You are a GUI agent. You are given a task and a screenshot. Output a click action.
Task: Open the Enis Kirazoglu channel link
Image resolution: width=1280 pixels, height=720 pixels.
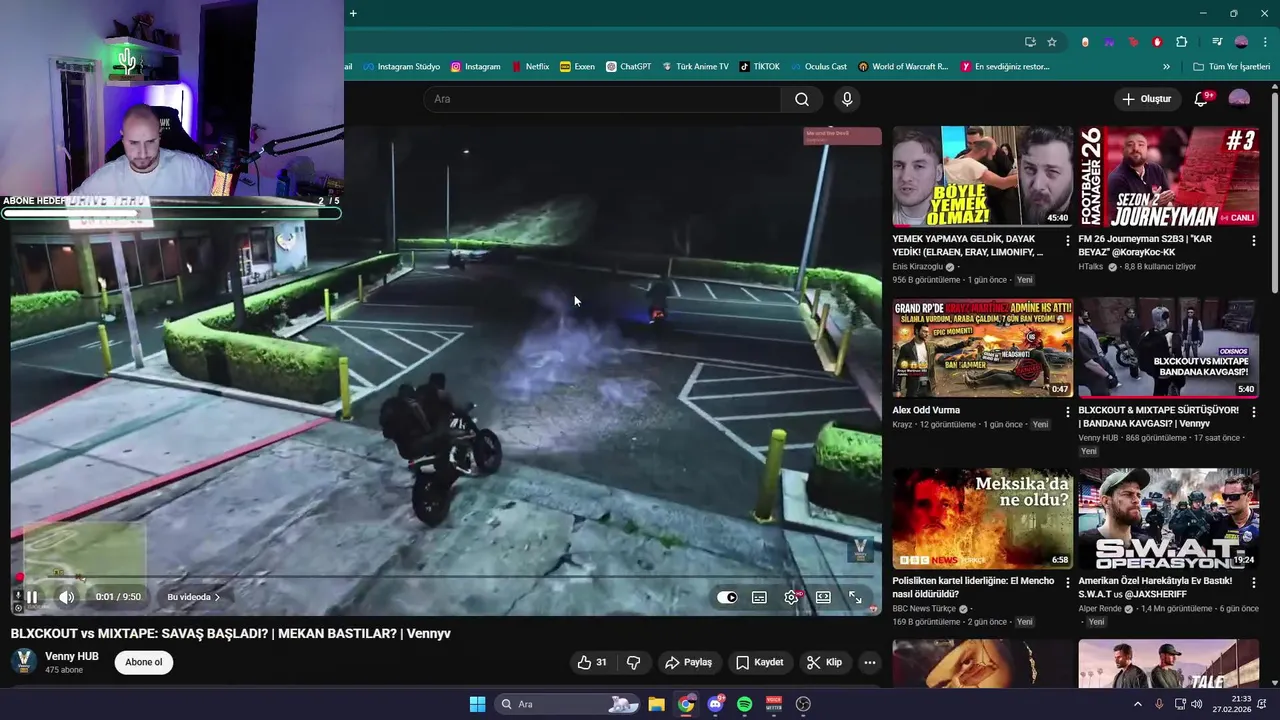click(919, 267)
